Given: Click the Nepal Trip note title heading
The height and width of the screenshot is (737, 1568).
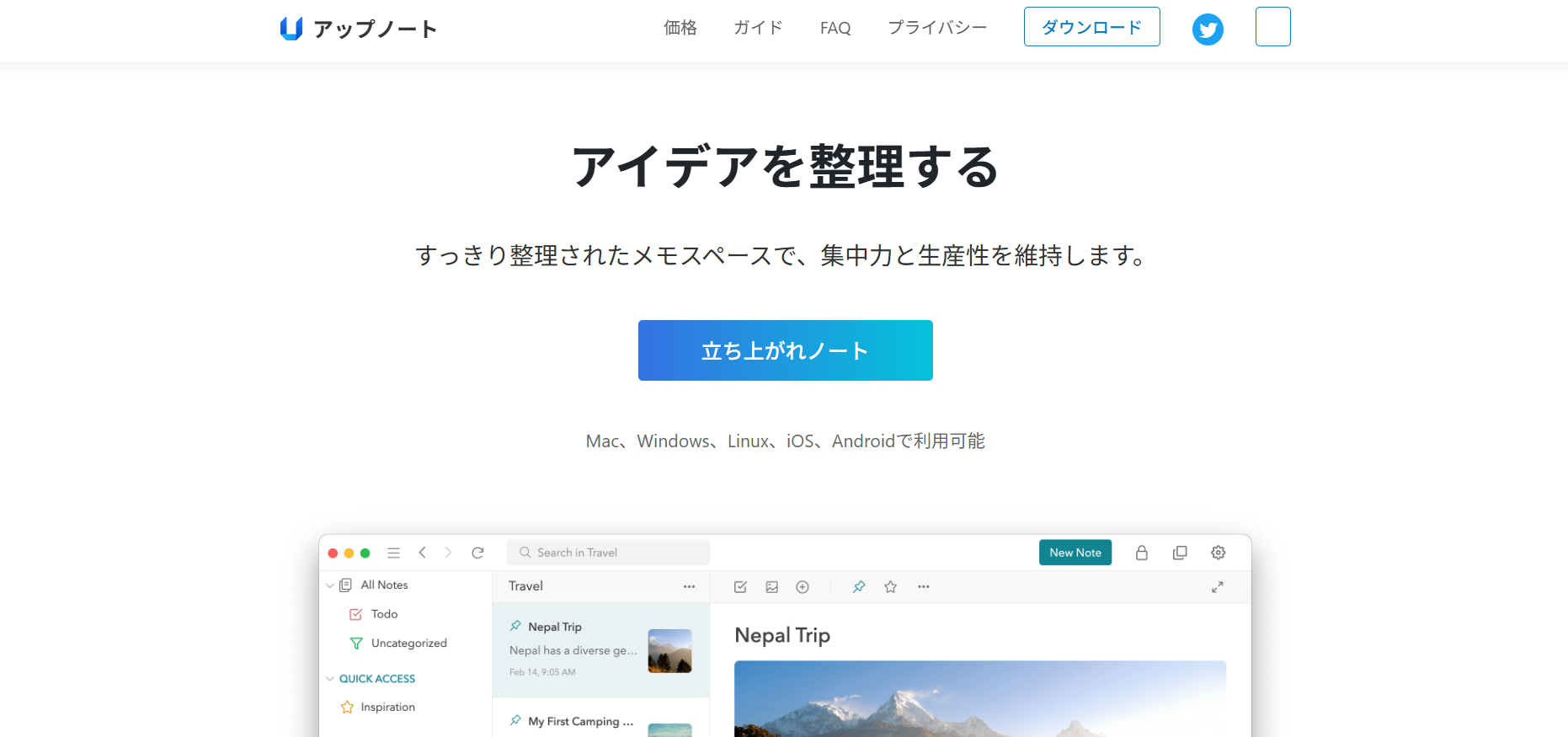Looking at the screenshot, I should (x=782, y=635).
